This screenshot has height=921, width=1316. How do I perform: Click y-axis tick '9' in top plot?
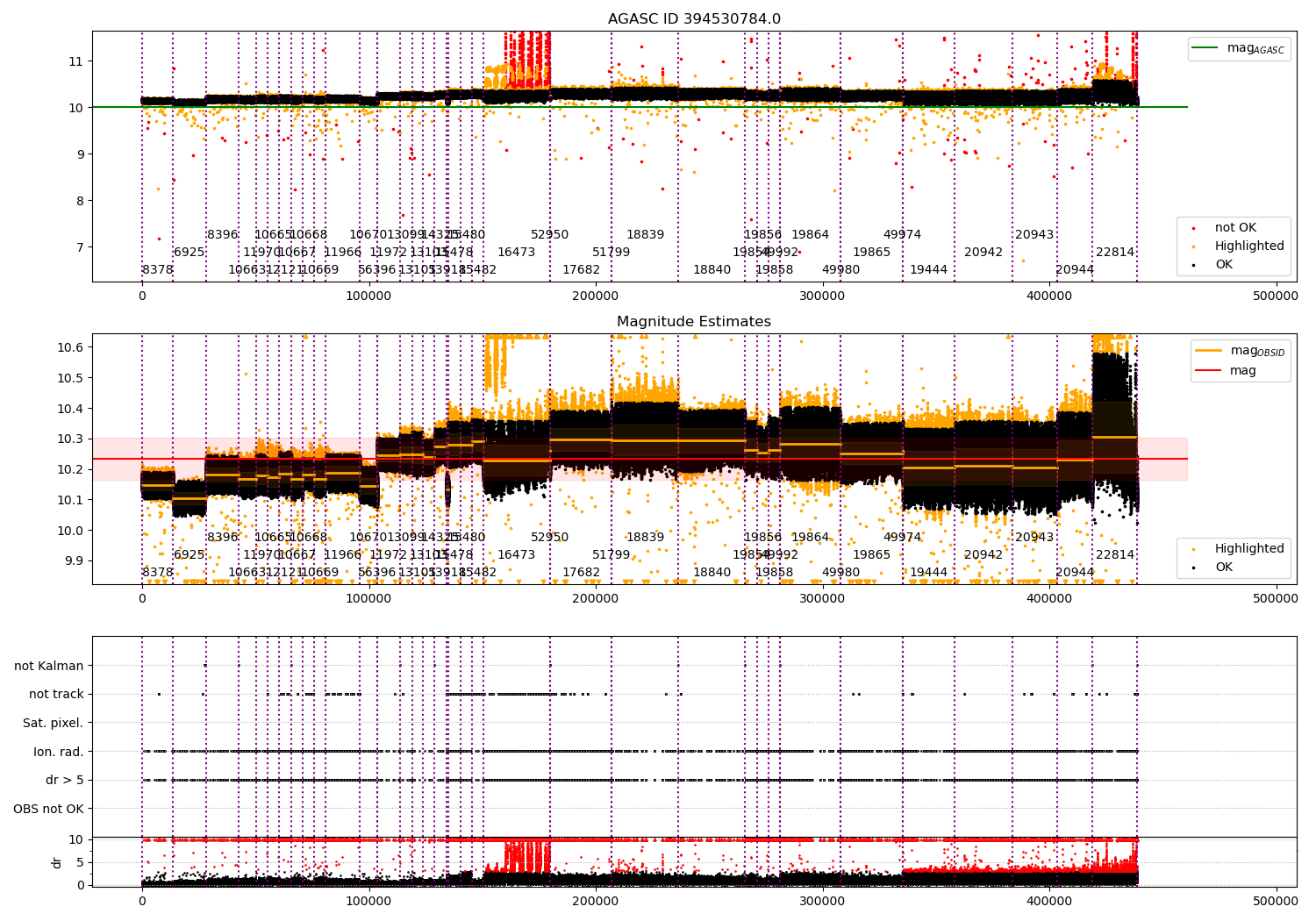pos(79,154)
